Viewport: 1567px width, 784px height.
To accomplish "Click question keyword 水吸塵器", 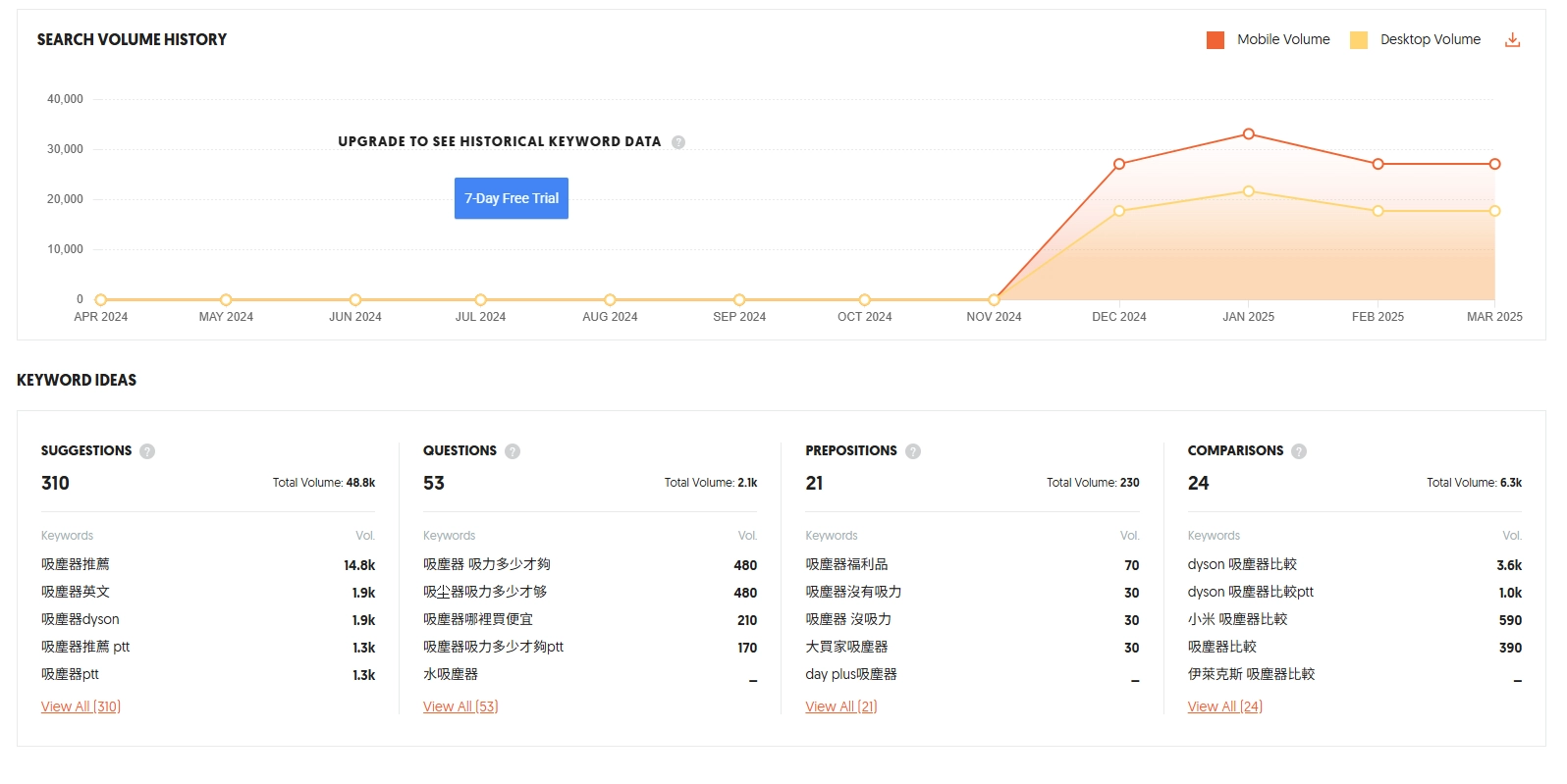I will coord(451,674).
